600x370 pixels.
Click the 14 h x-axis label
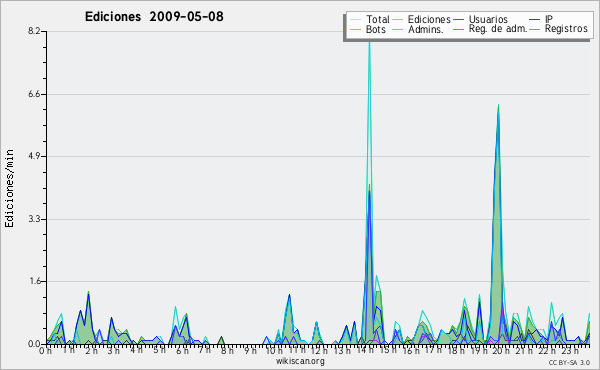(x=365, y=350)
